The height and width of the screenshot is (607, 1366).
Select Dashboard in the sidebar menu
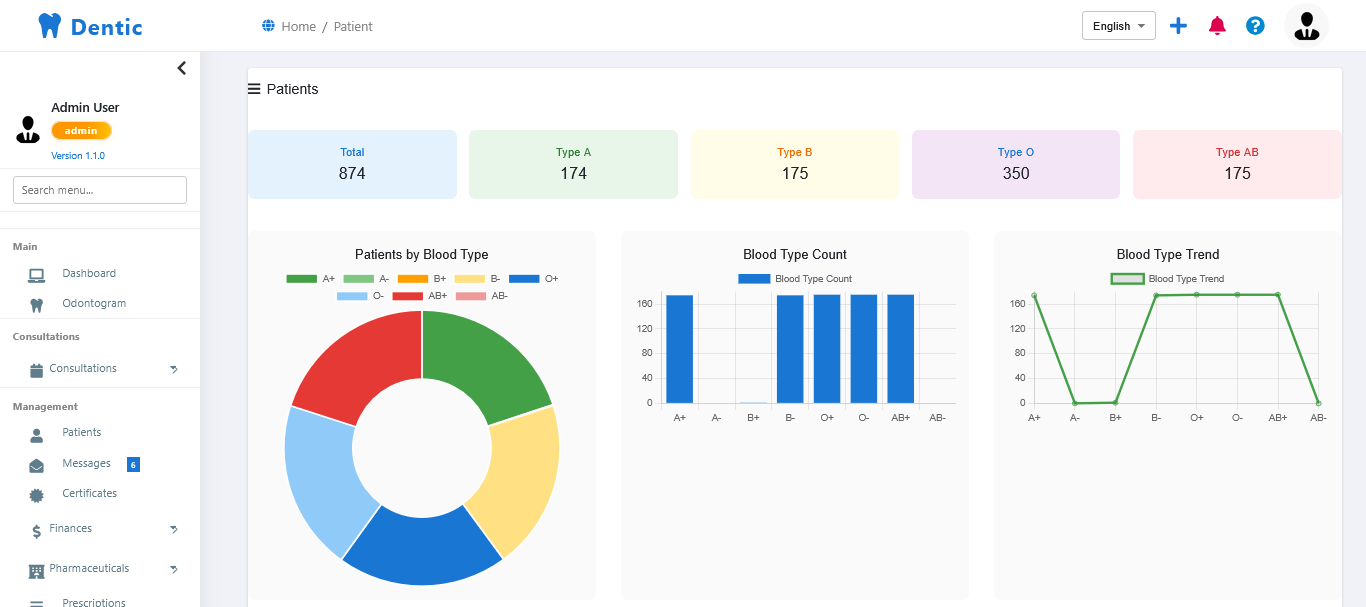(x=90, y=273)
